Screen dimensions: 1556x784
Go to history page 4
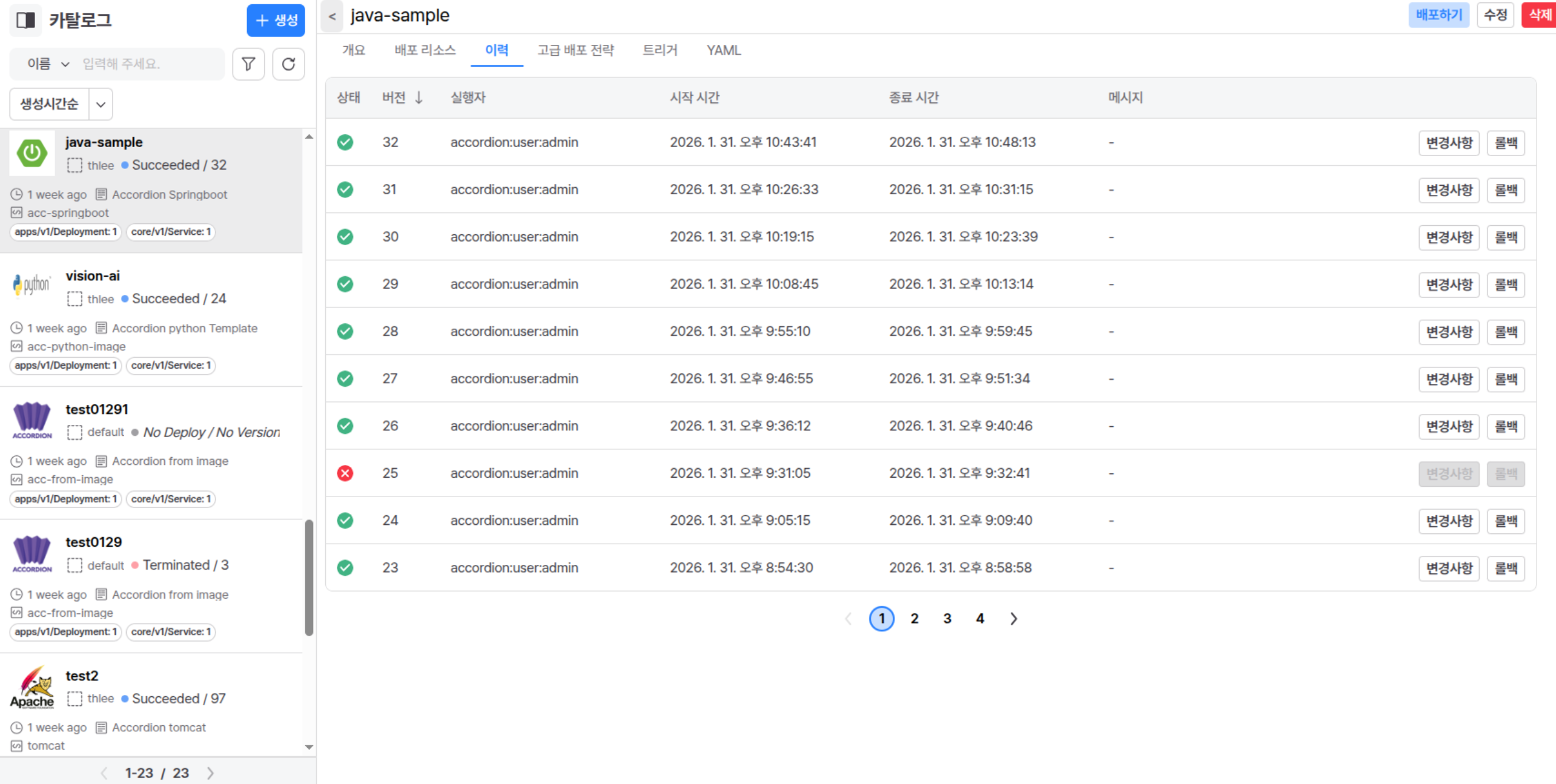click(x=979, y=618)
